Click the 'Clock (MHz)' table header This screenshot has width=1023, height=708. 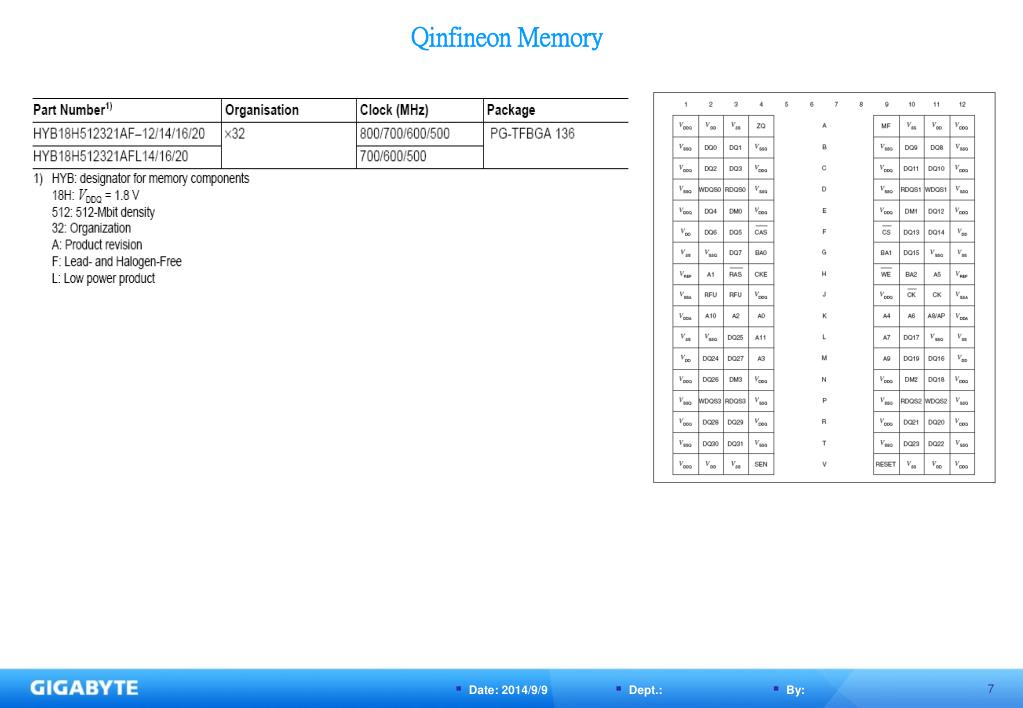(394, 110)
